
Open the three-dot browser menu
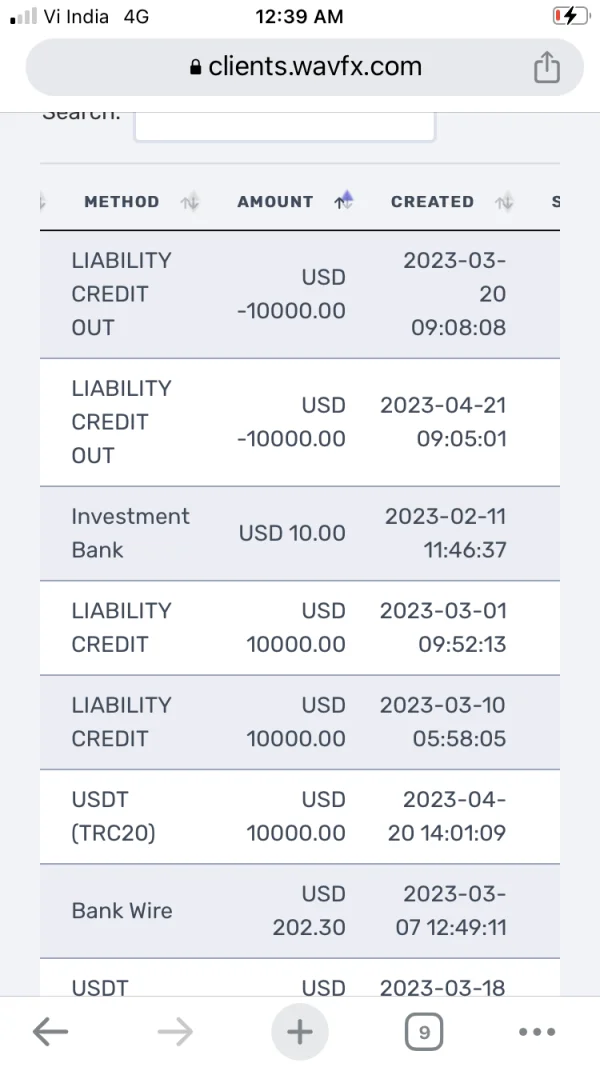pos(537,1032)
